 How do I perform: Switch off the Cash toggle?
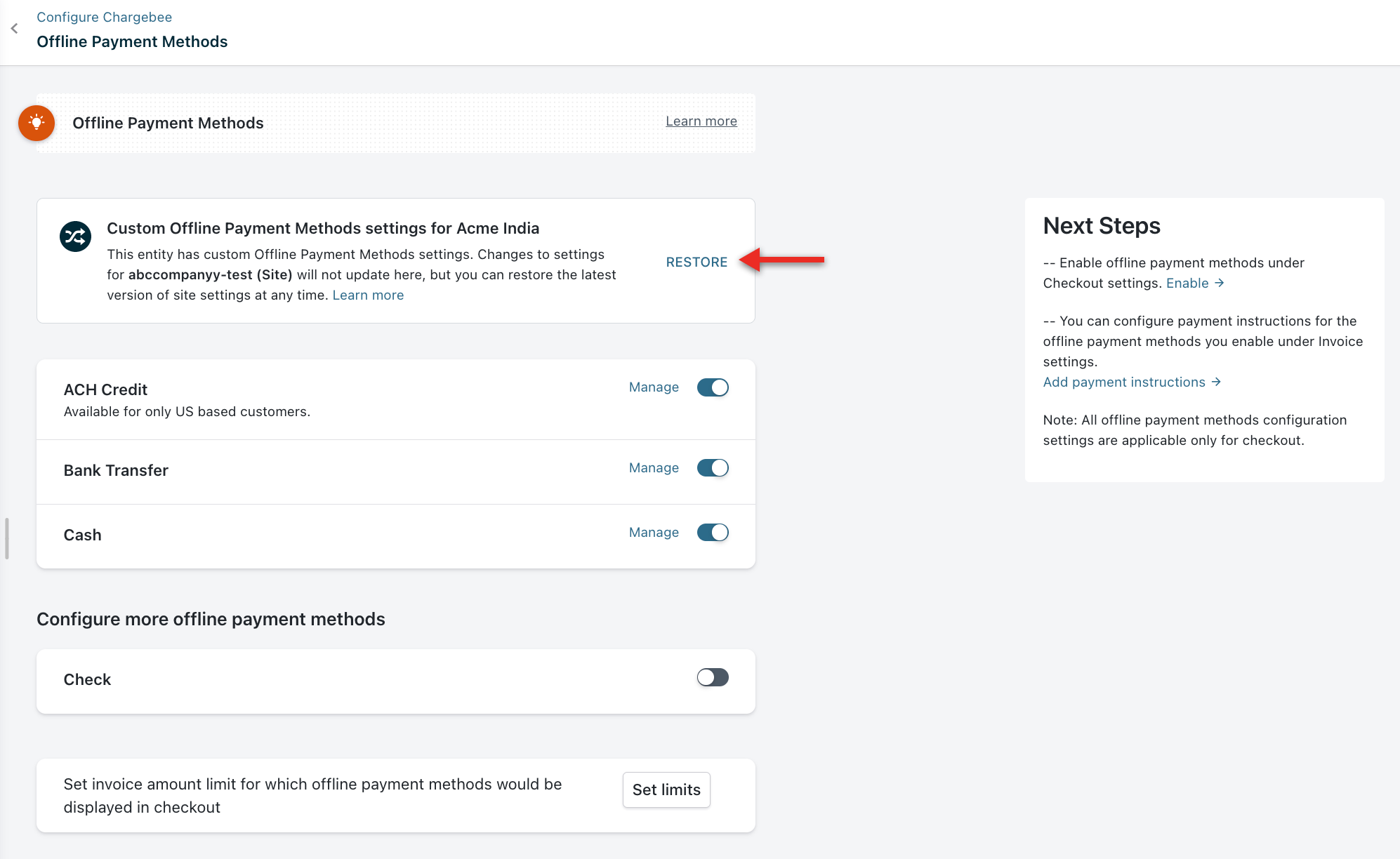[713, 533]
